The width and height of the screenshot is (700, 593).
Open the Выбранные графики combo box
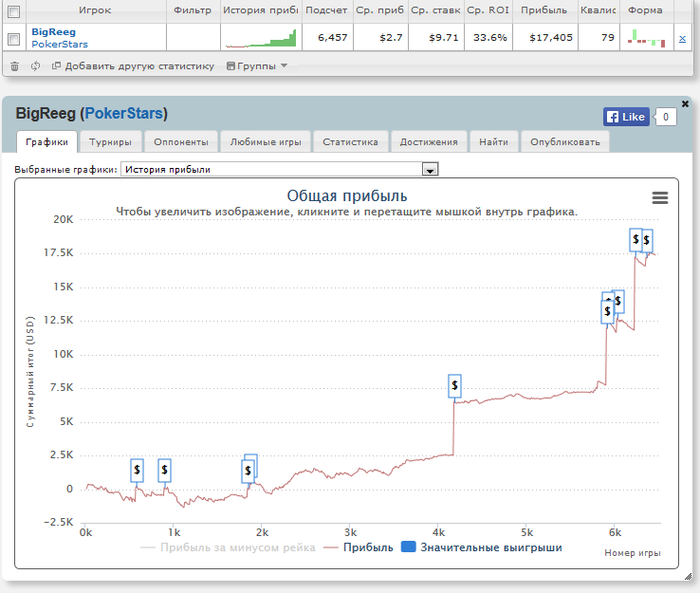pos(279,169)
